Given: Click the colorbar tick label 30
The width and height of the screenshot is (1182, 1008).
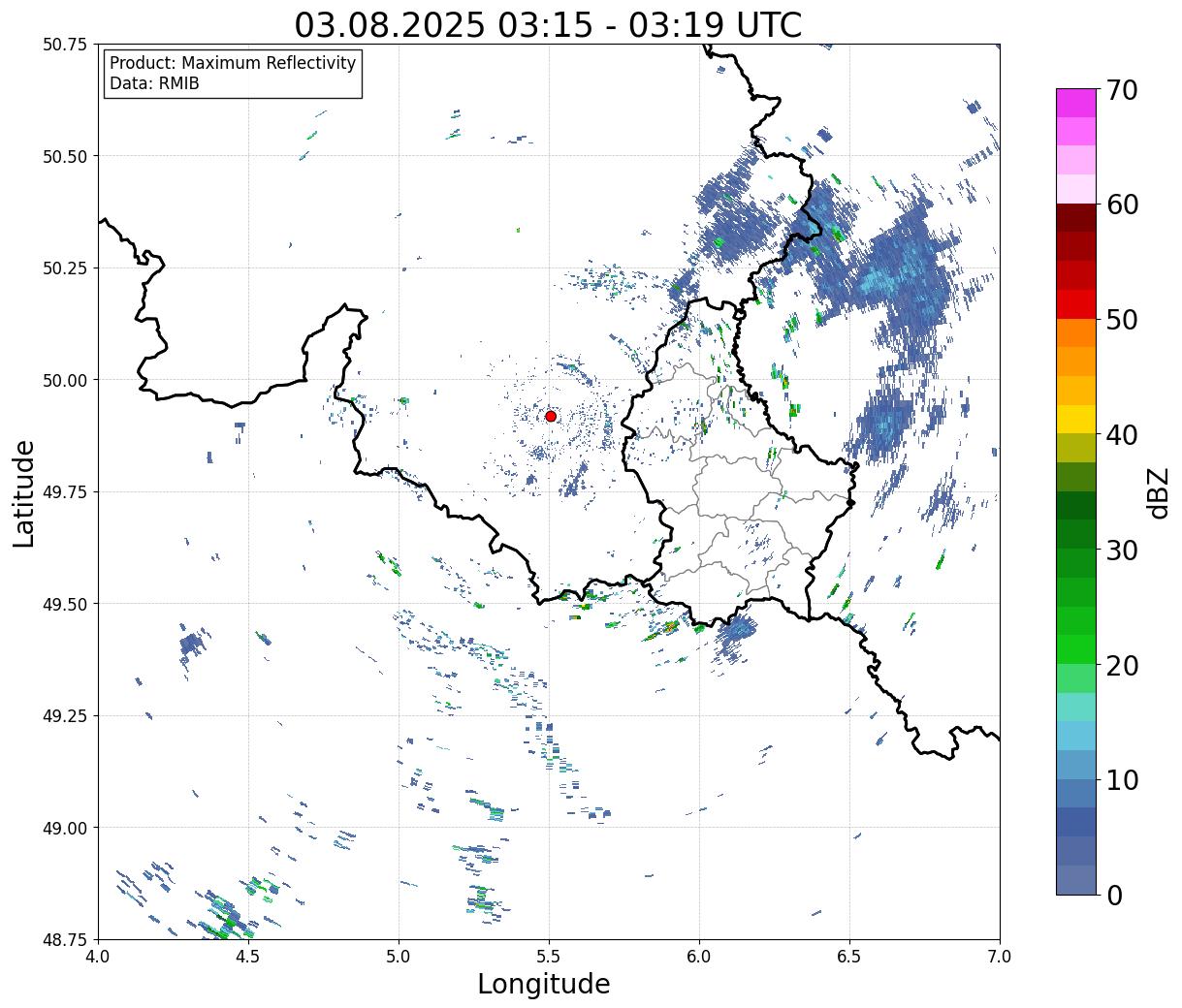Looking at the screenshot, I should [1122, 550].
